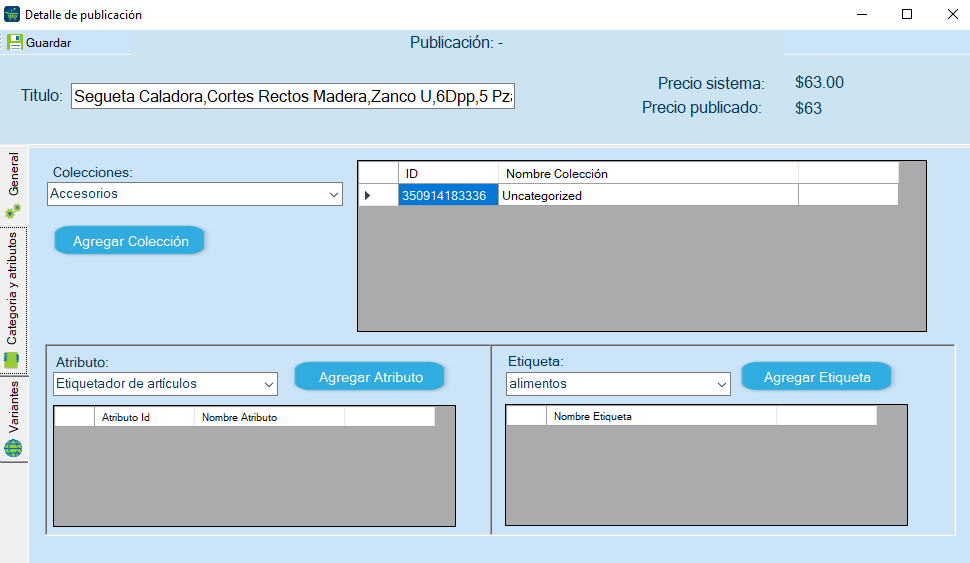970x563 pixels.
Task: Select collection ID cell 350914183336
Action: [448, 196]
